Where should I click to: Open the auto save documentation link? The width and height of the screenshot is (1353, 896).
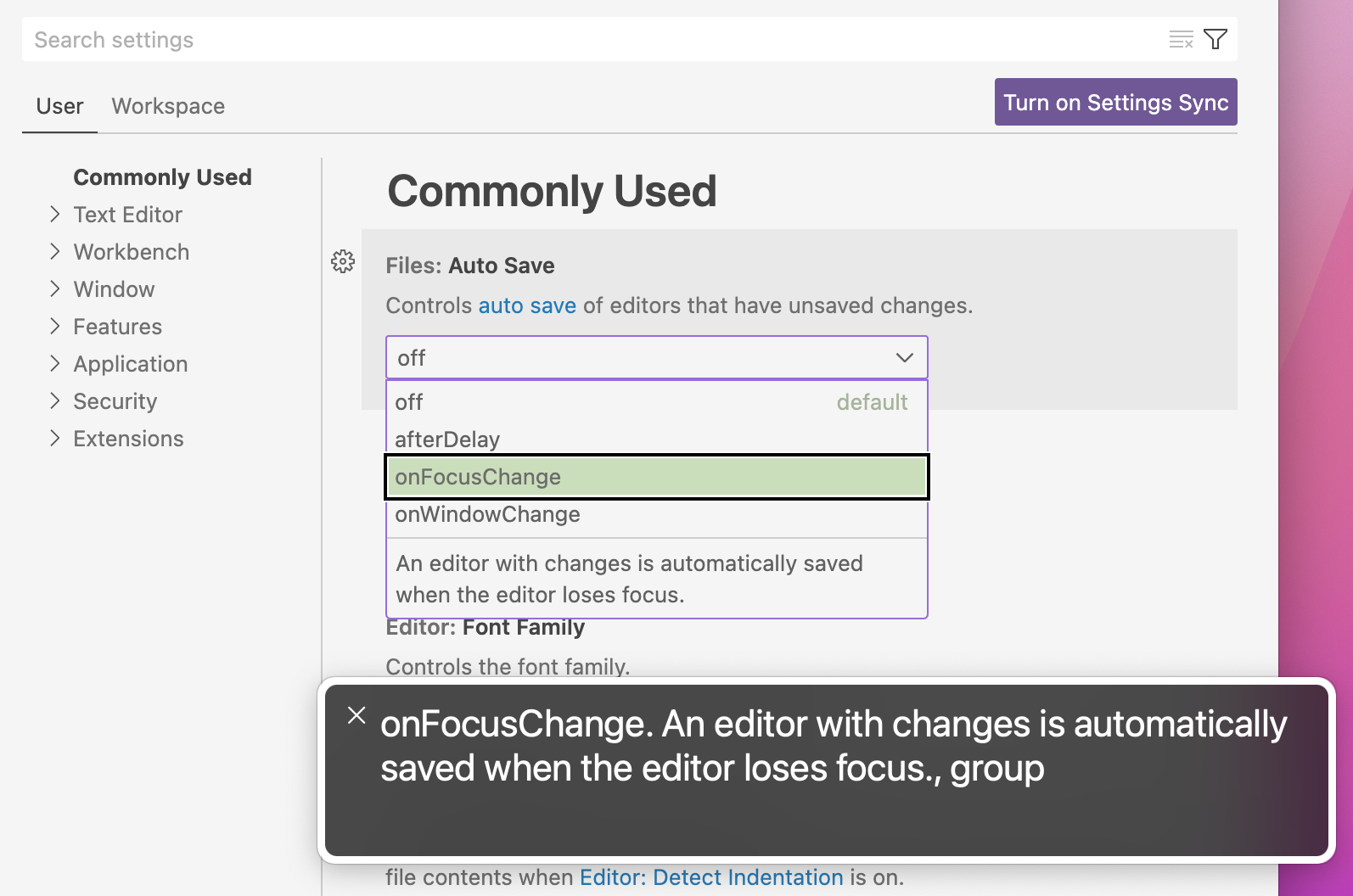526,305
